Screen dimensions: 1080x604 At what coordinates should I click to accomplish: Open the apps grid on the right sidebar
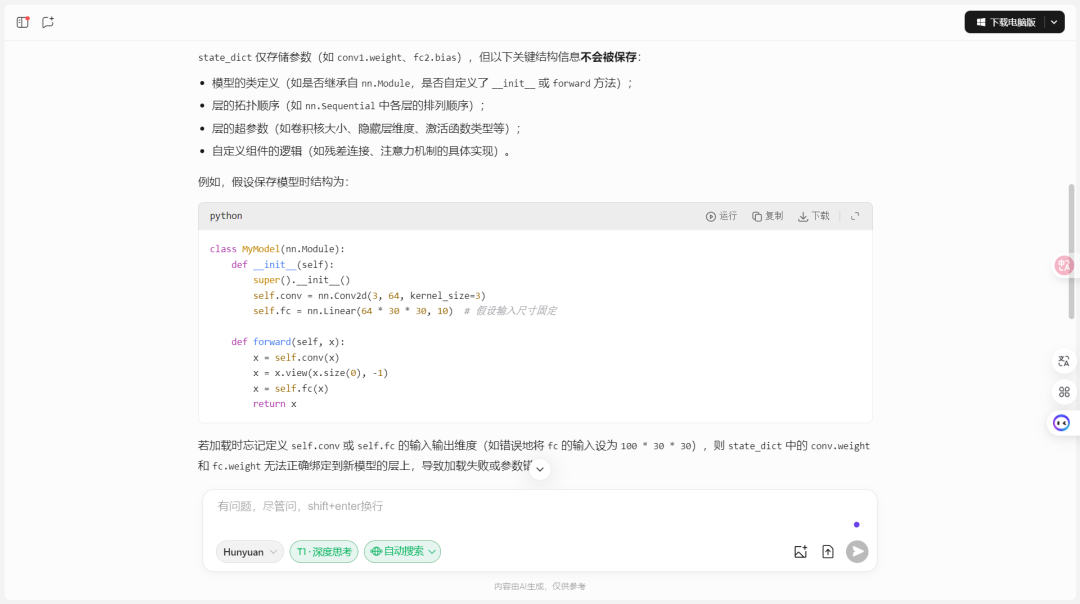tap(1063, 392)
